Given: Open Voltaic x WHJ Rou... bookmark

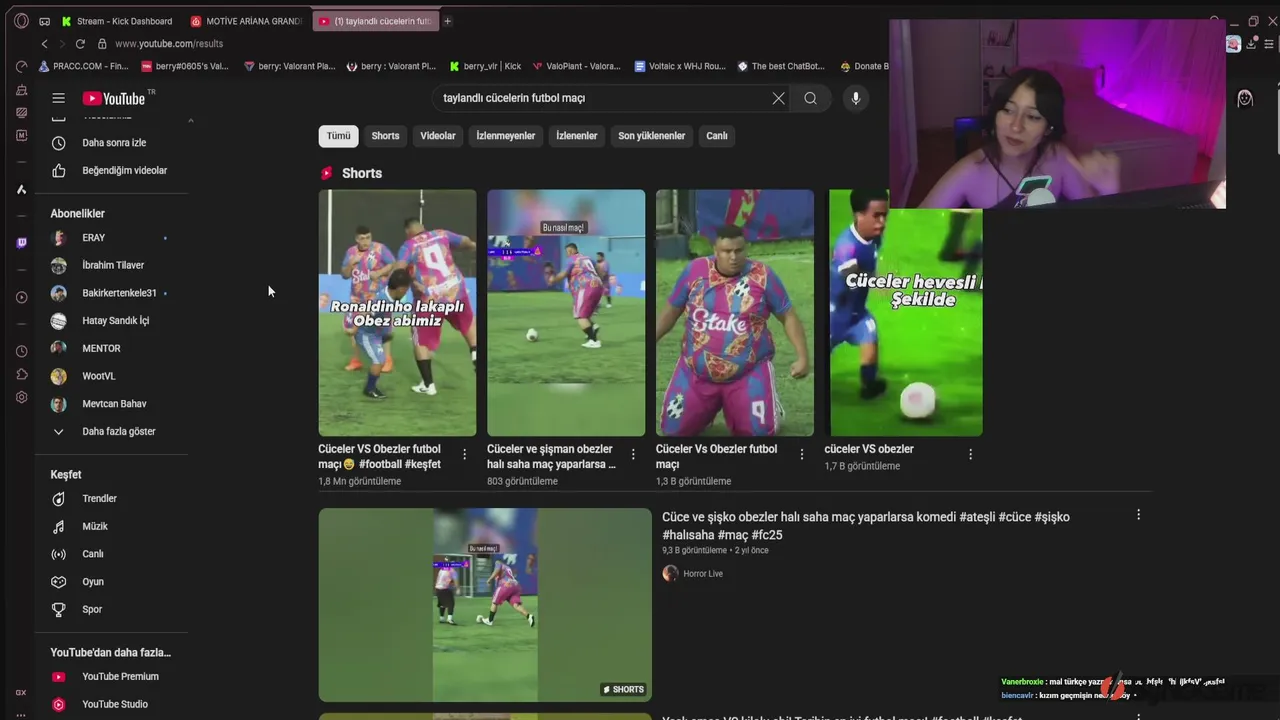Looking at the screenshot, I should (x=680, y=66).
